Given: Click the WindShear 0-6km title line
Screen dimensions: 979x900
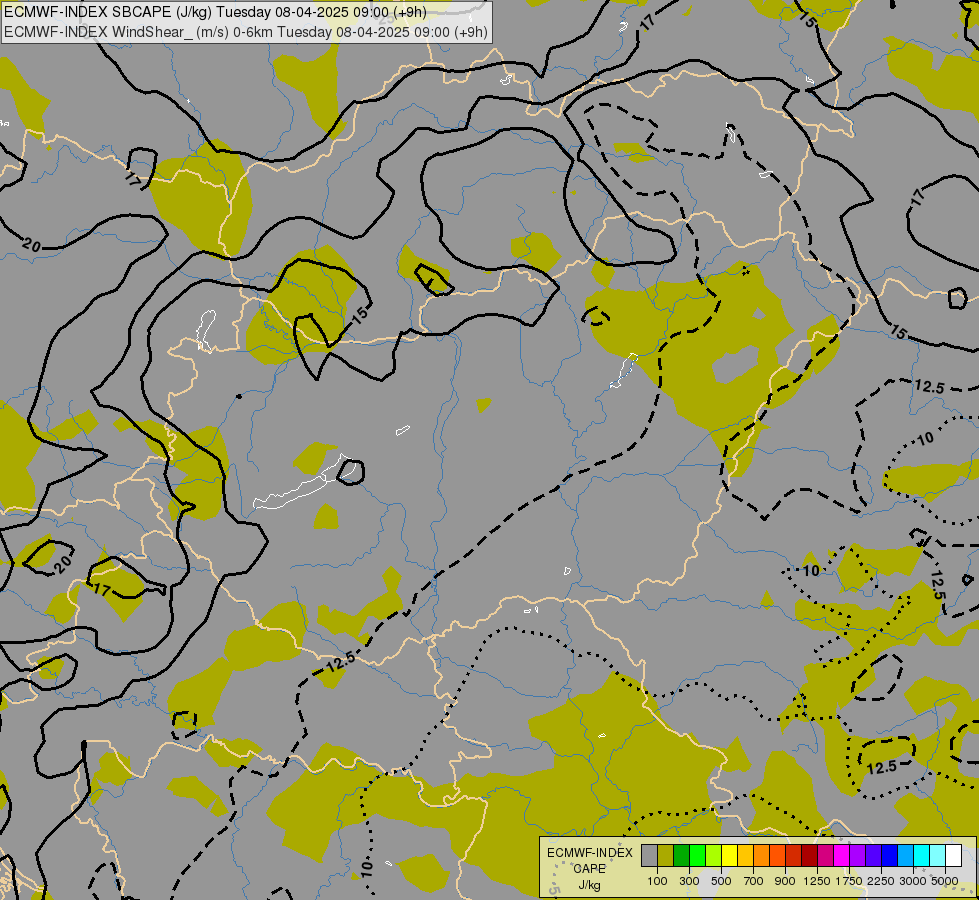Looking at the screenshot, I should pos(246,32).
